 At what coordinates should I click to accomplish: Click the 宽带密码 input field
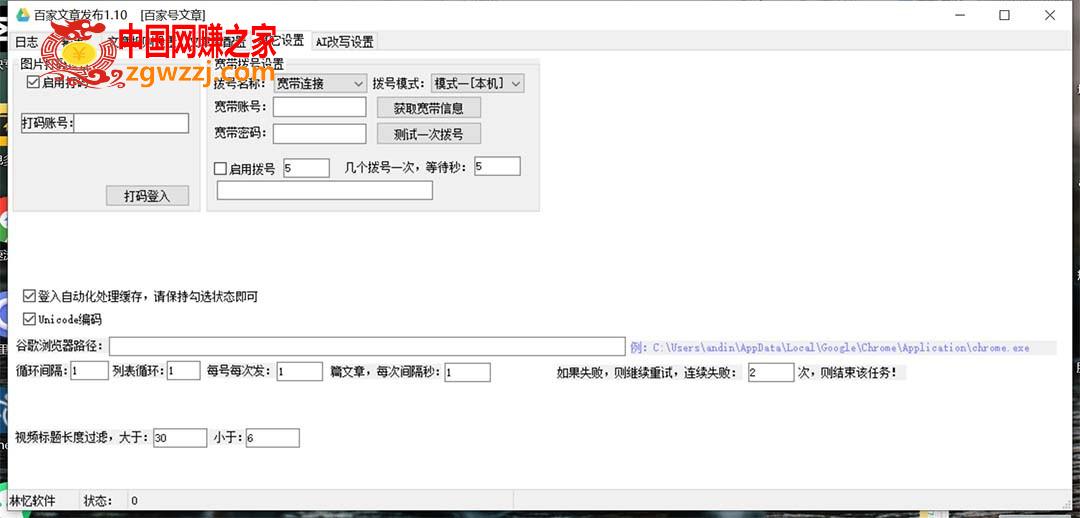(x=320, y=134)
